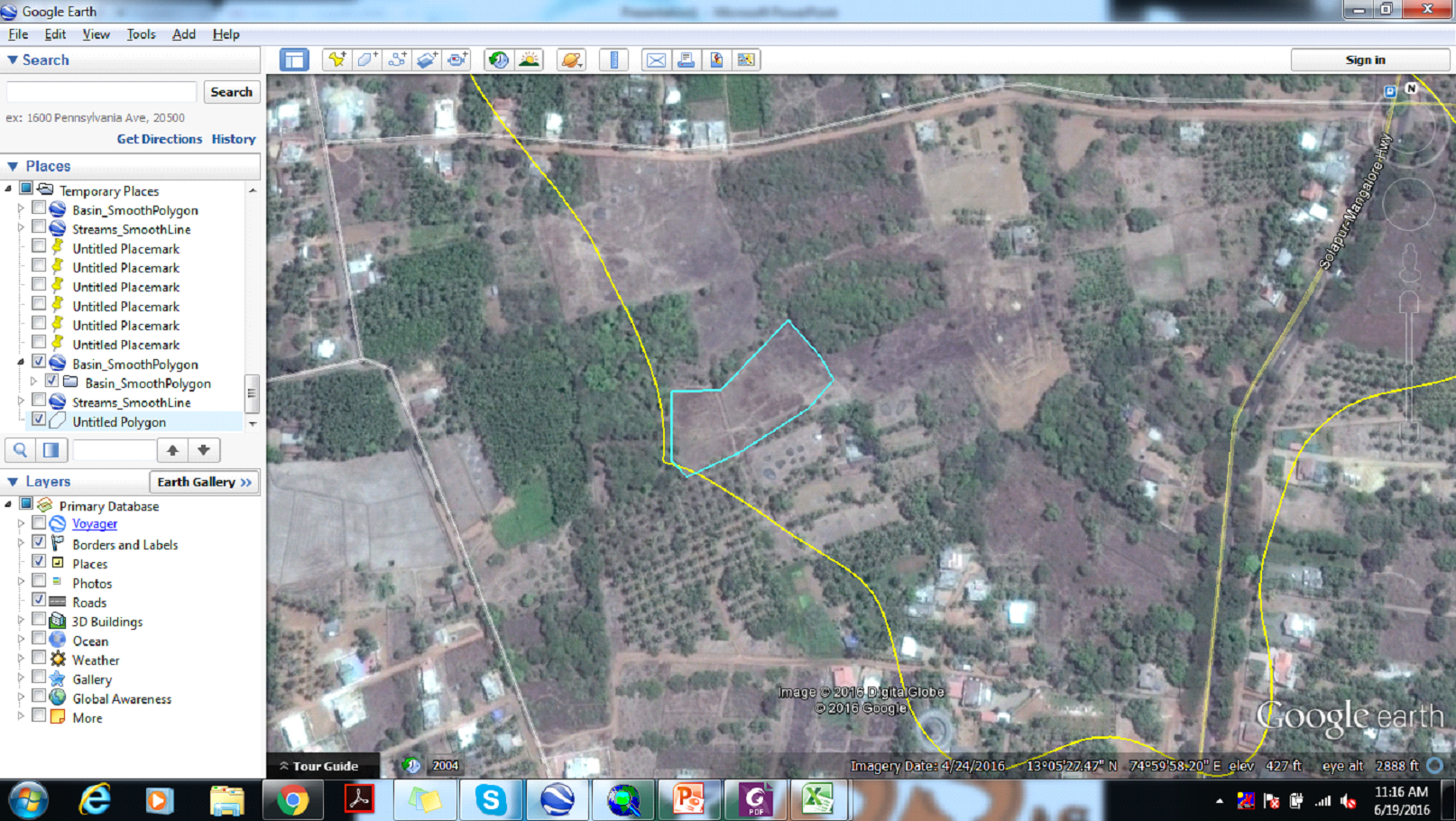The width and height of the screenshot is (1456, 821).
Task: Open the Tools menu
Action: click(x=141, y=34)
